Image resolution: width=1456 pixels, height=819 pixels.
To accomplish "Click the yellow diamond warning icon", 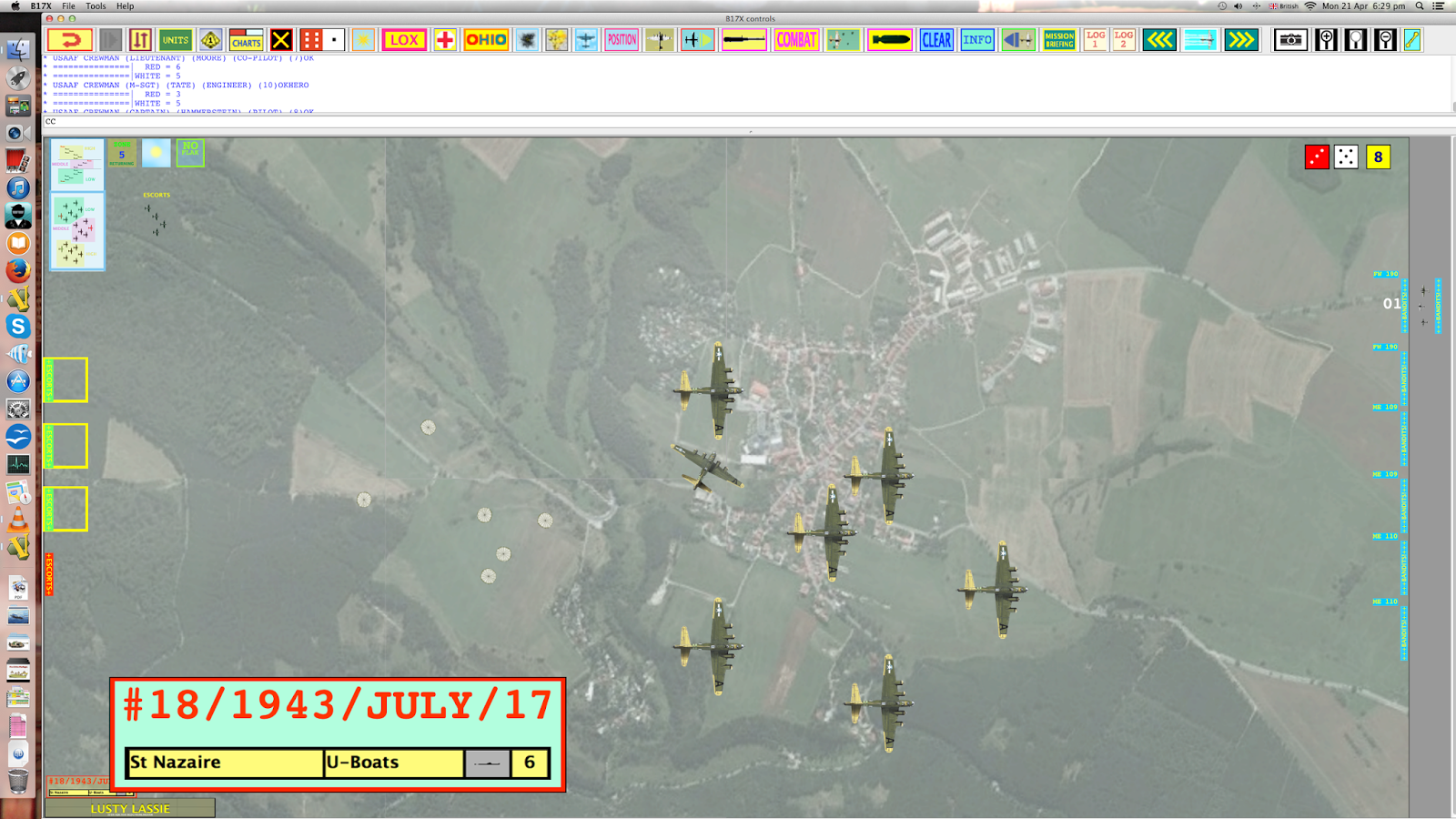I will click(210, 40).
